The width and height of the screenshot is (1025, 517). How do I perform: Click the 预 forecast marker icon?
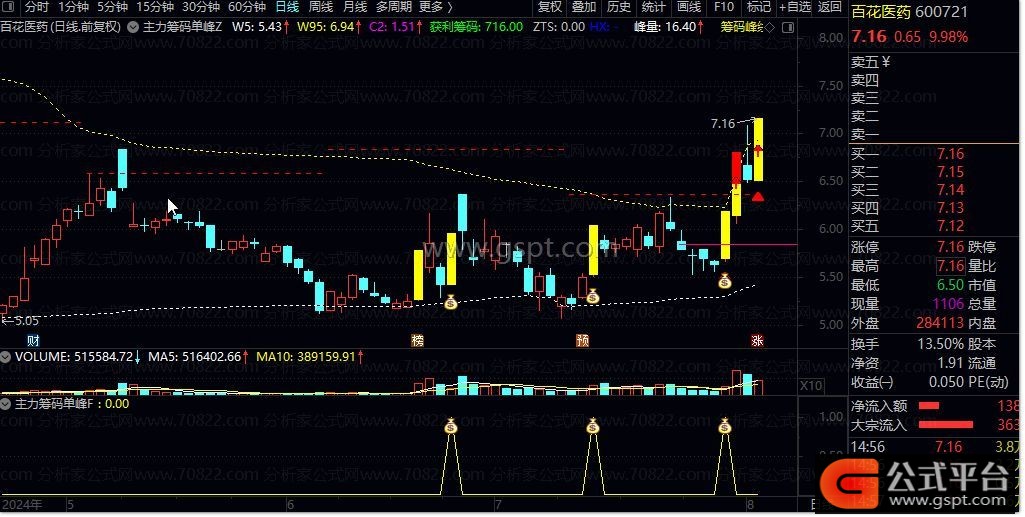coord(582,341)
